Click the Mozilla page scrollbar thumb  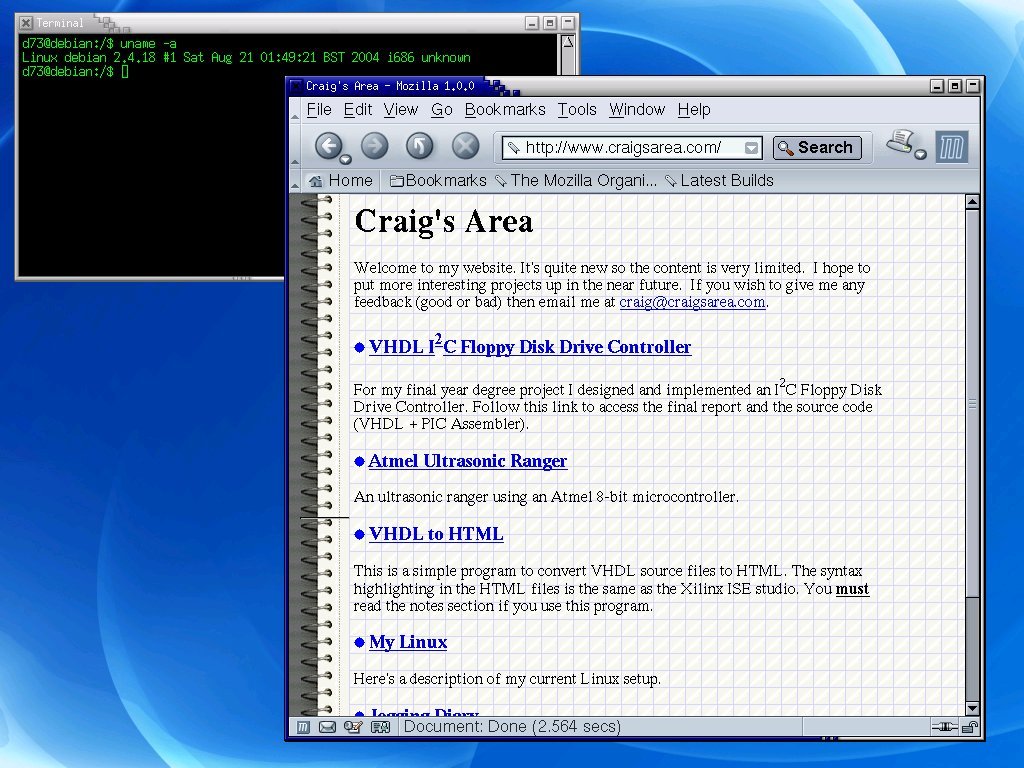click(972, 403)
